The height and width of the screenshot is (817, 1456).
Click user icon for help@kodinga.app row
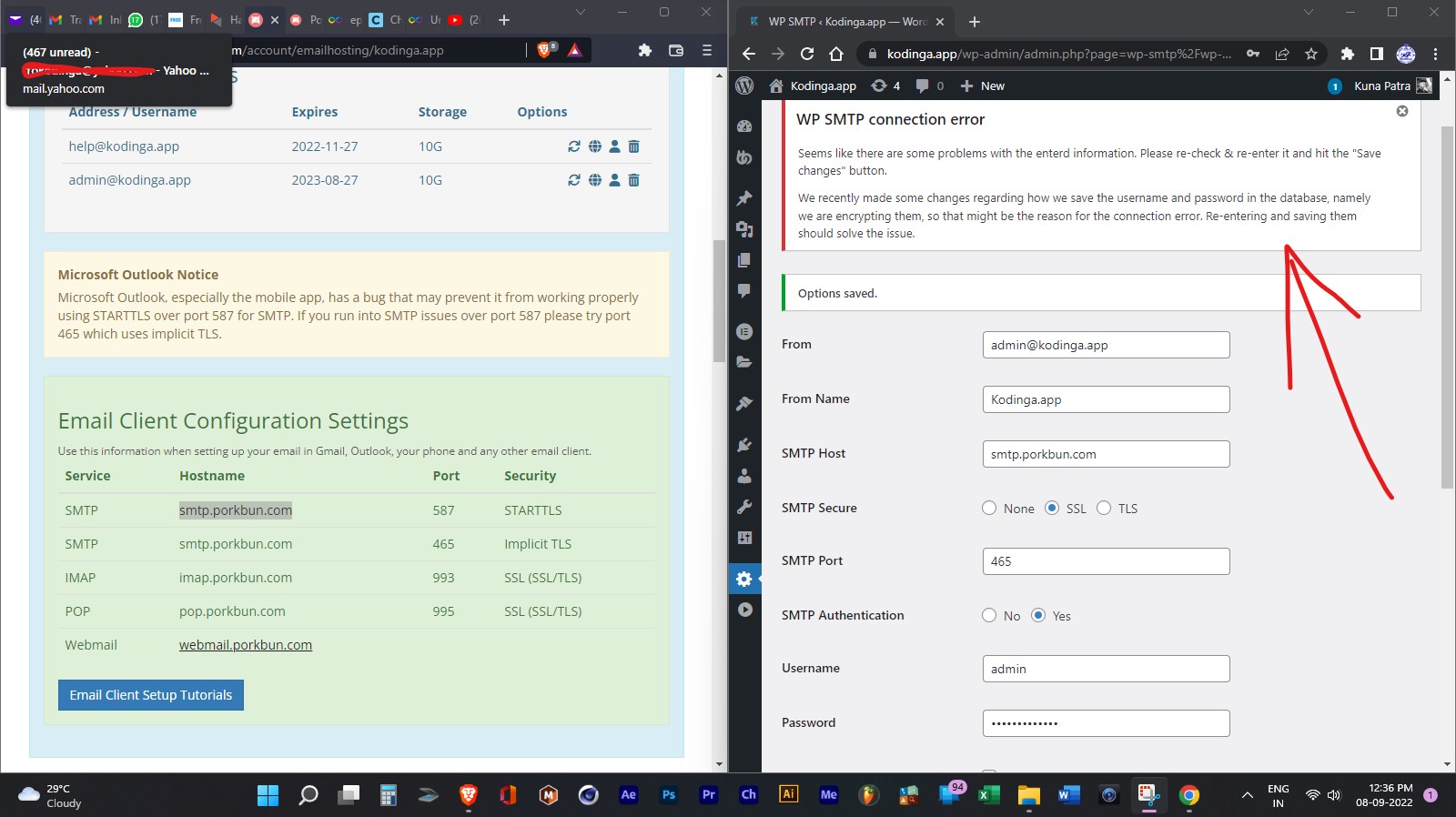(x=614, y=146)
